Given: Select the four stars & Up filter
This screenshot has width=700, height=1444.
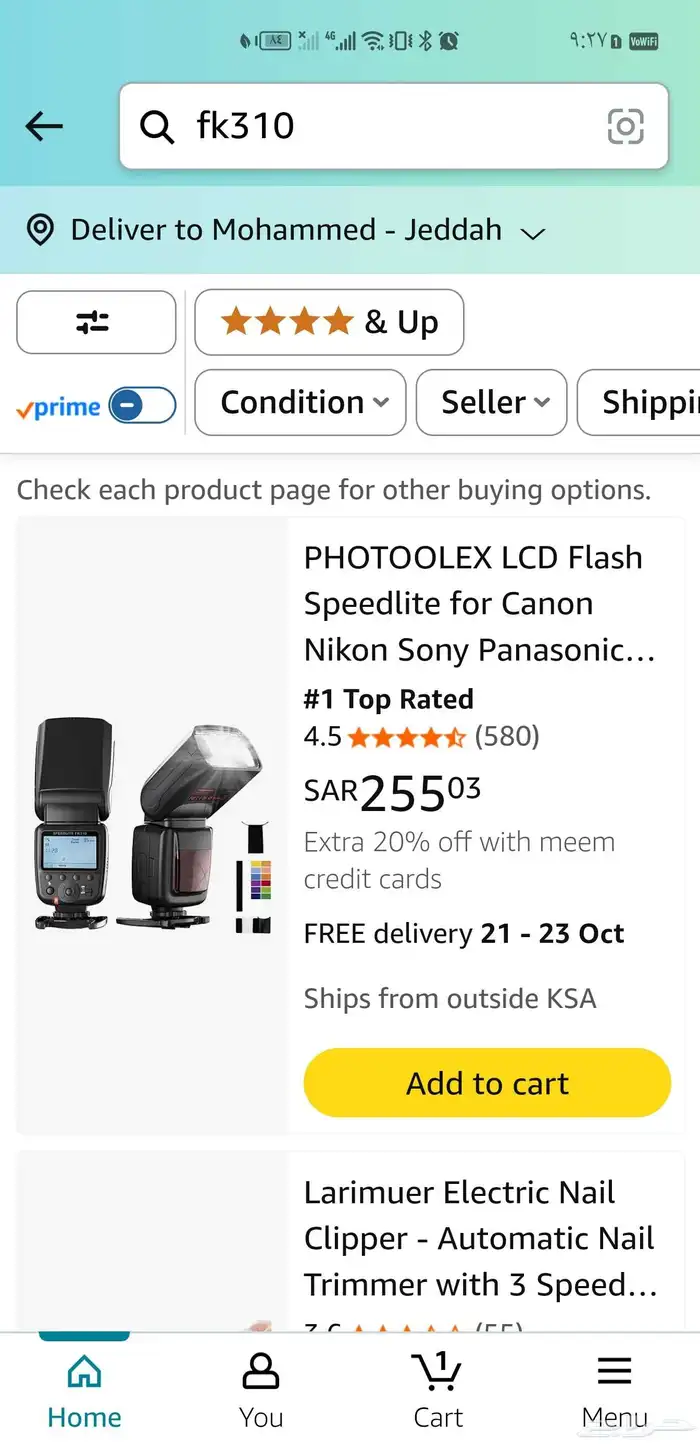Looking at the screenshot, I should point(329,322).
